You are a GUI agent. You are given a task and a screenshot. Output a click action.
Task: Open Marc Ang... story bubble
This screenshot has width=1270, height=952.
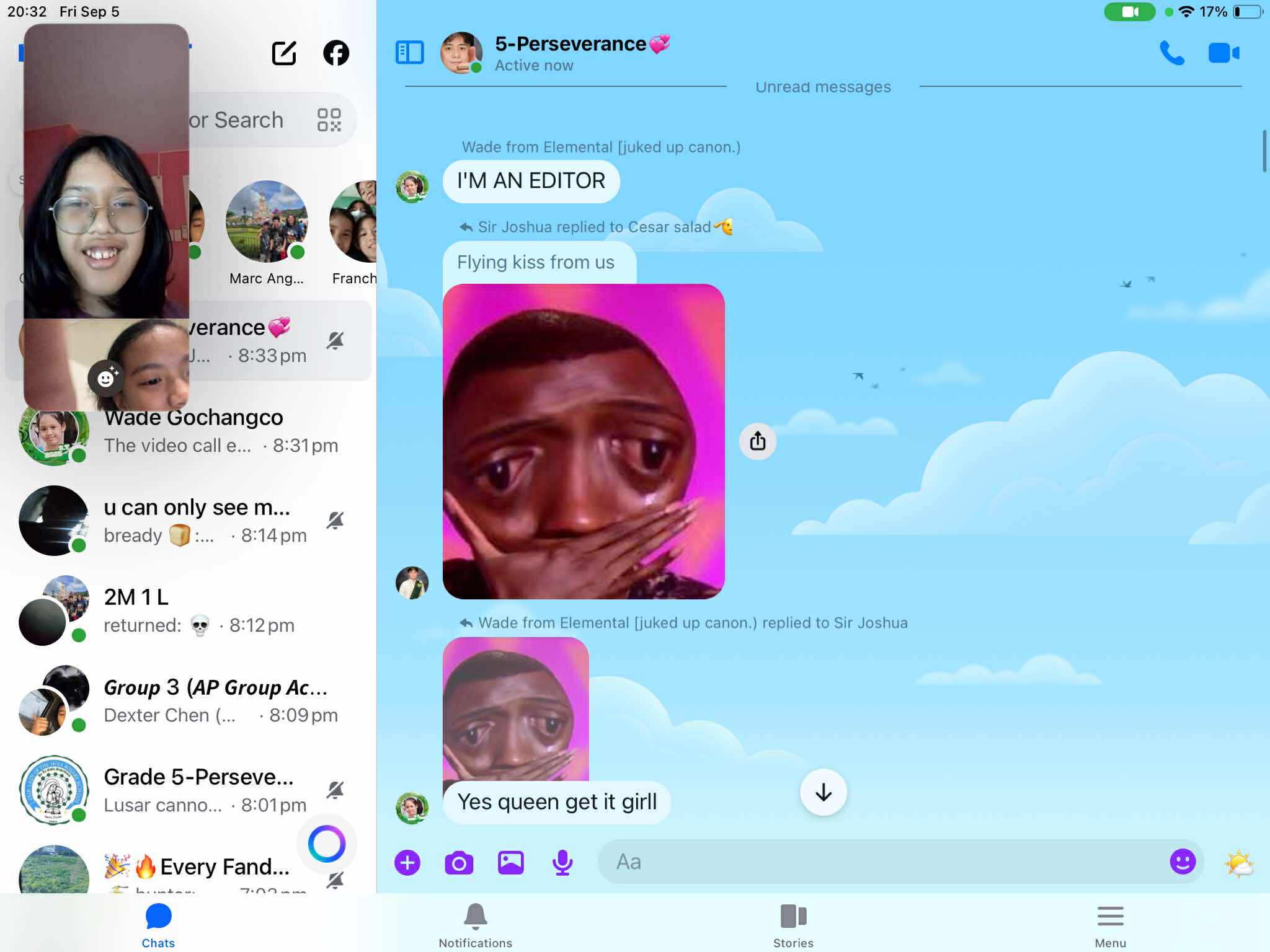(x=267, y=232)
